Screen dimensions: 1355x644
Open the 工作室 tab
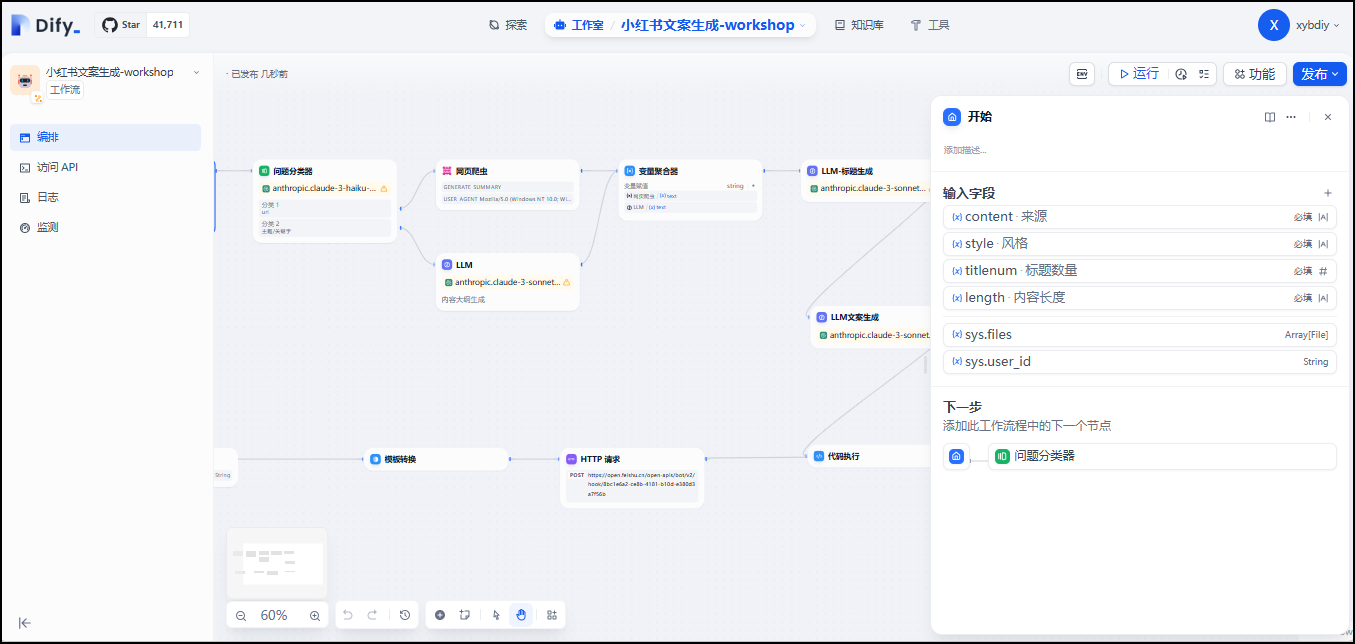578,25
